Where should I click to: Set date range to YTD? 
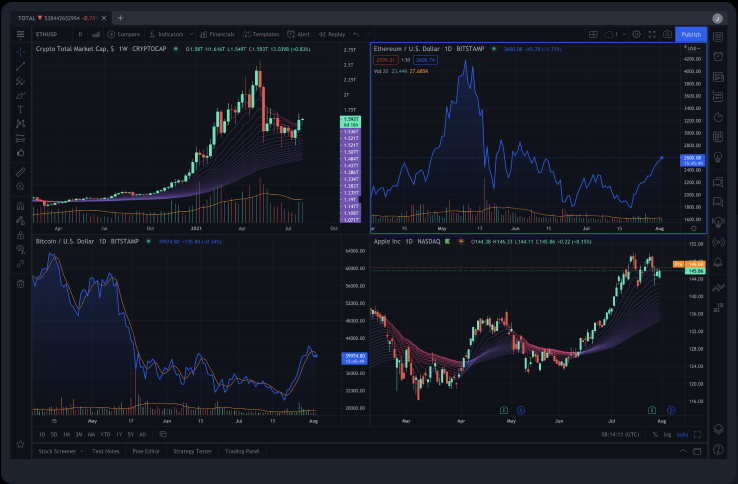[105, 435]
